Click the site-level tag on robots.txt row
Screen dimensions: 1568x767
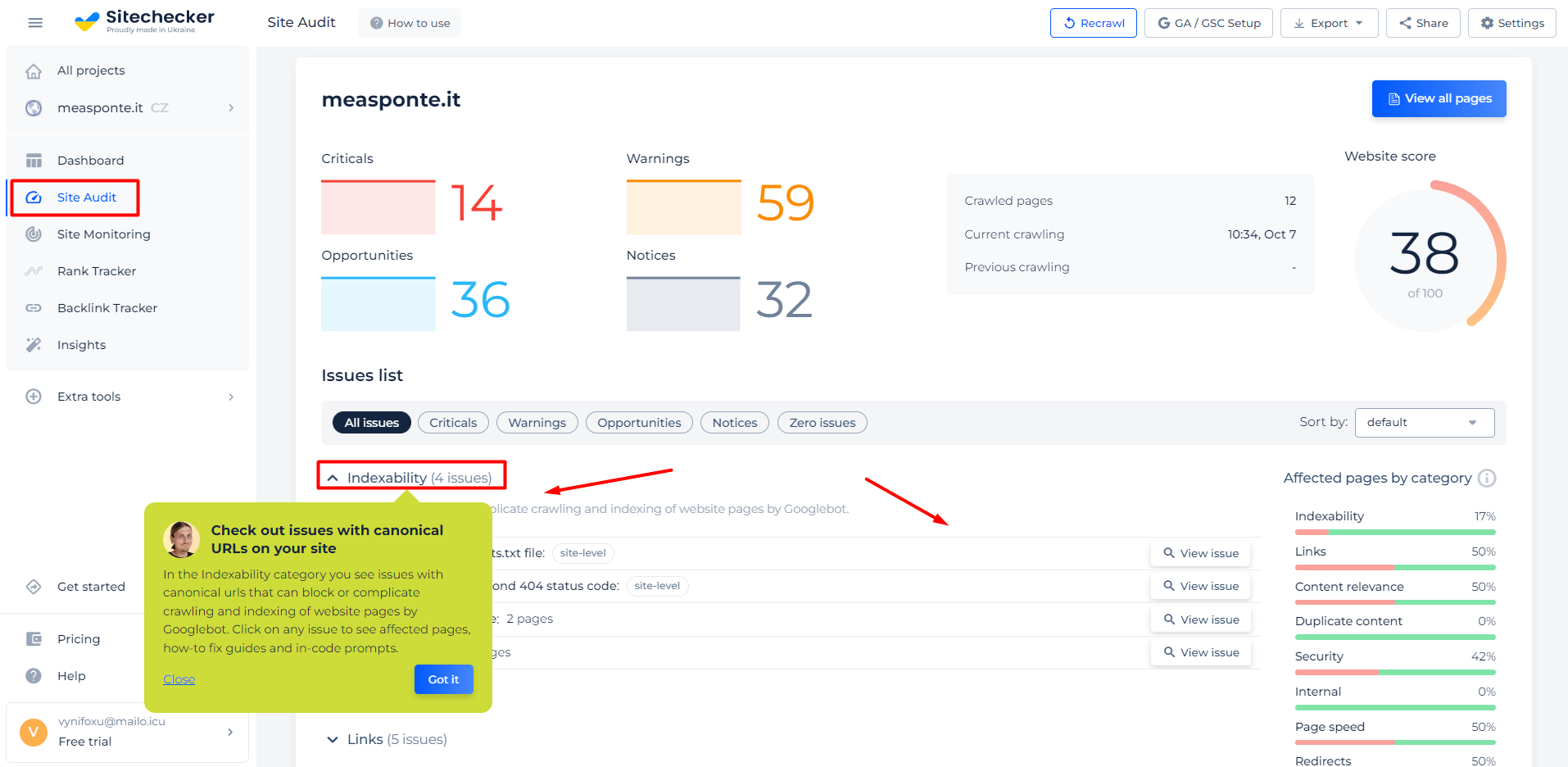(x=583, y=553)
